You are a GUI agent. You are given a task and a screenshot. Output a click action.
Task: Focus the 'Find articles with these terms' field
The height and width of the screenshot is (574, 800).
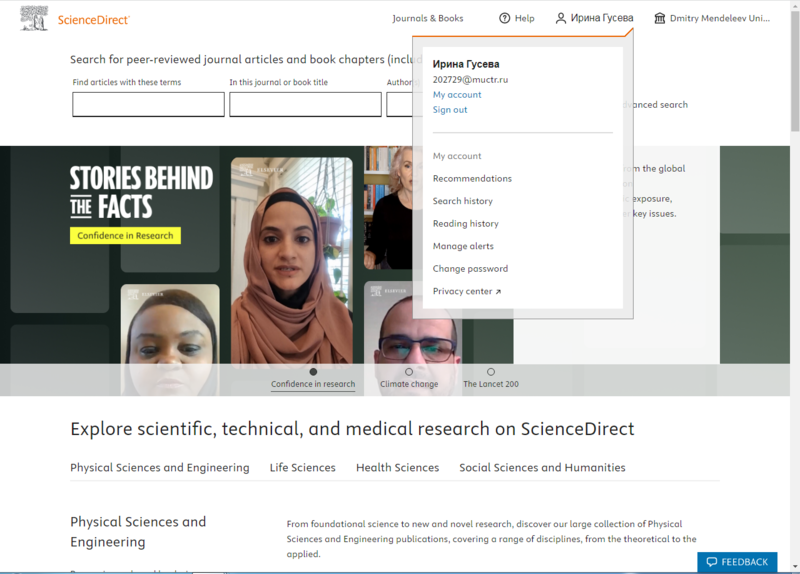(148, 105)
